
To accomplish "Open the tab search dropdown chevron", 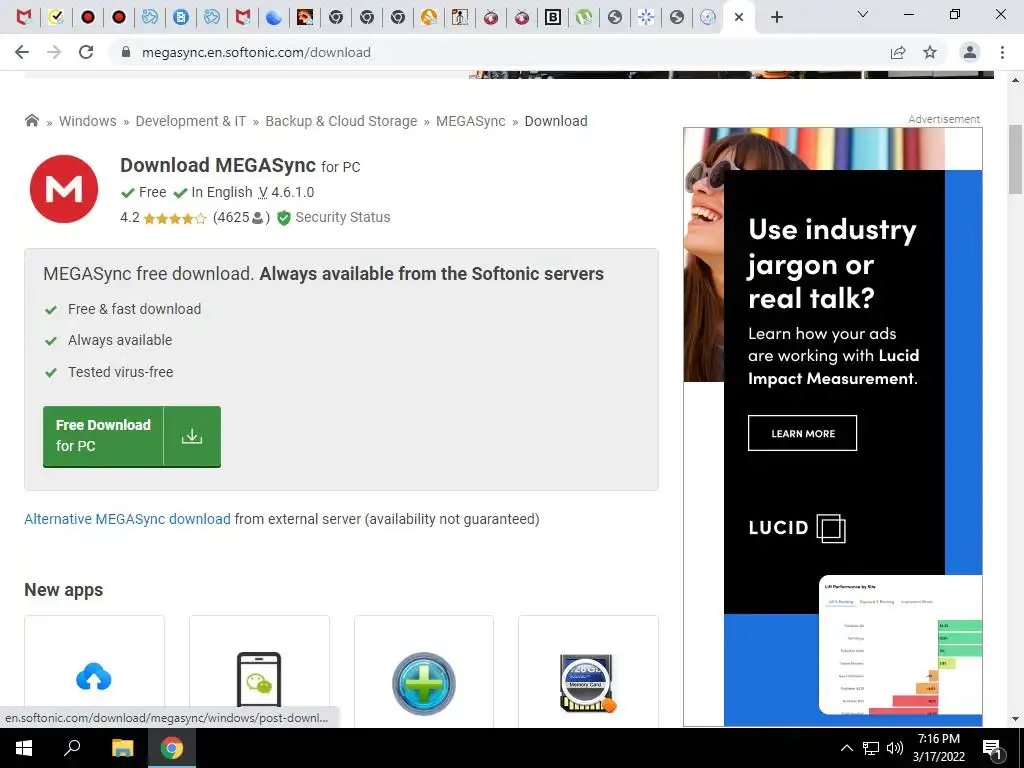I will pos(863,14).
